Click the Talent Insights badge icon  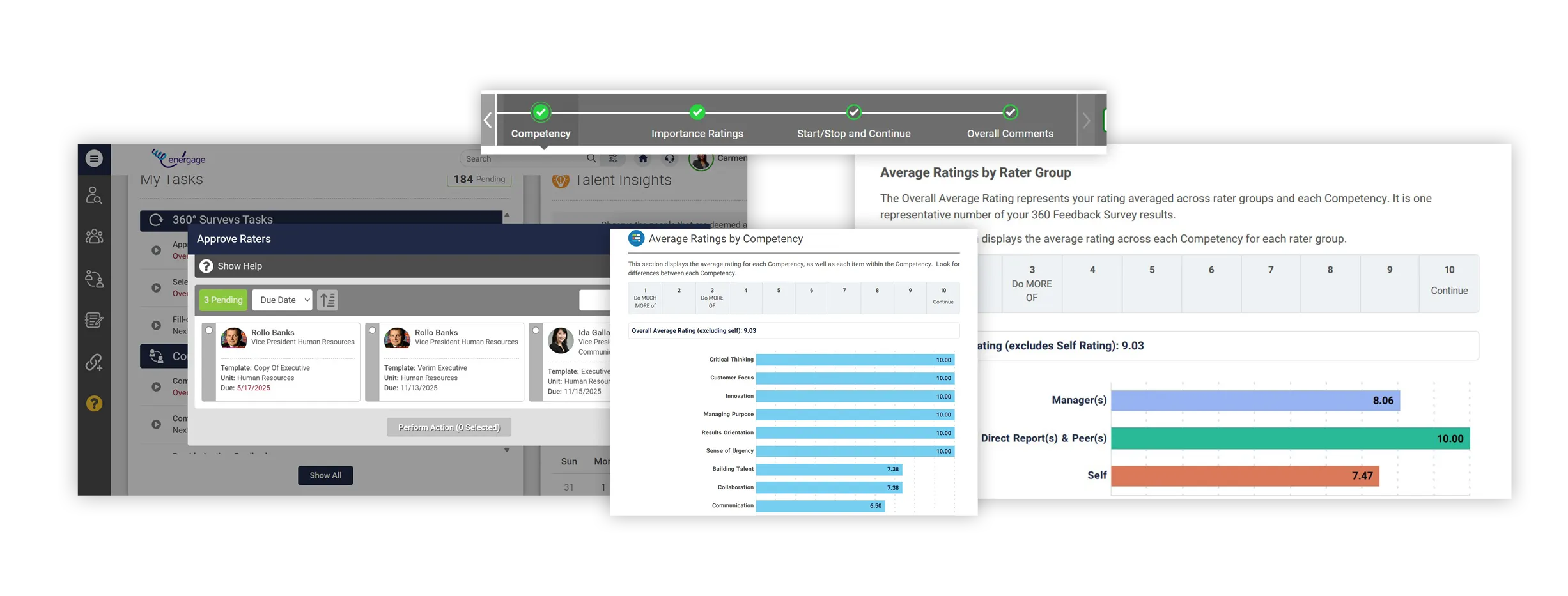(561, 181)
